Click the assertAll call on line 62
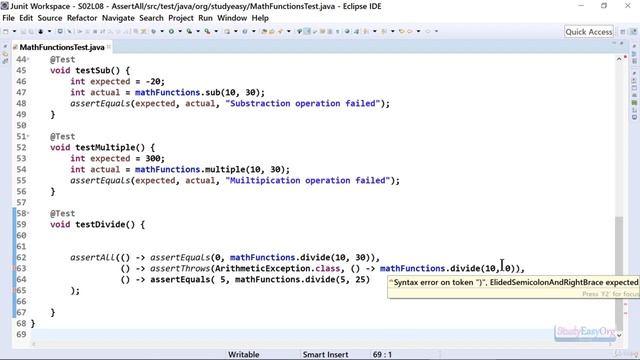Image resolution: width=640 pixels, height=360 pixels. [93, 258]
